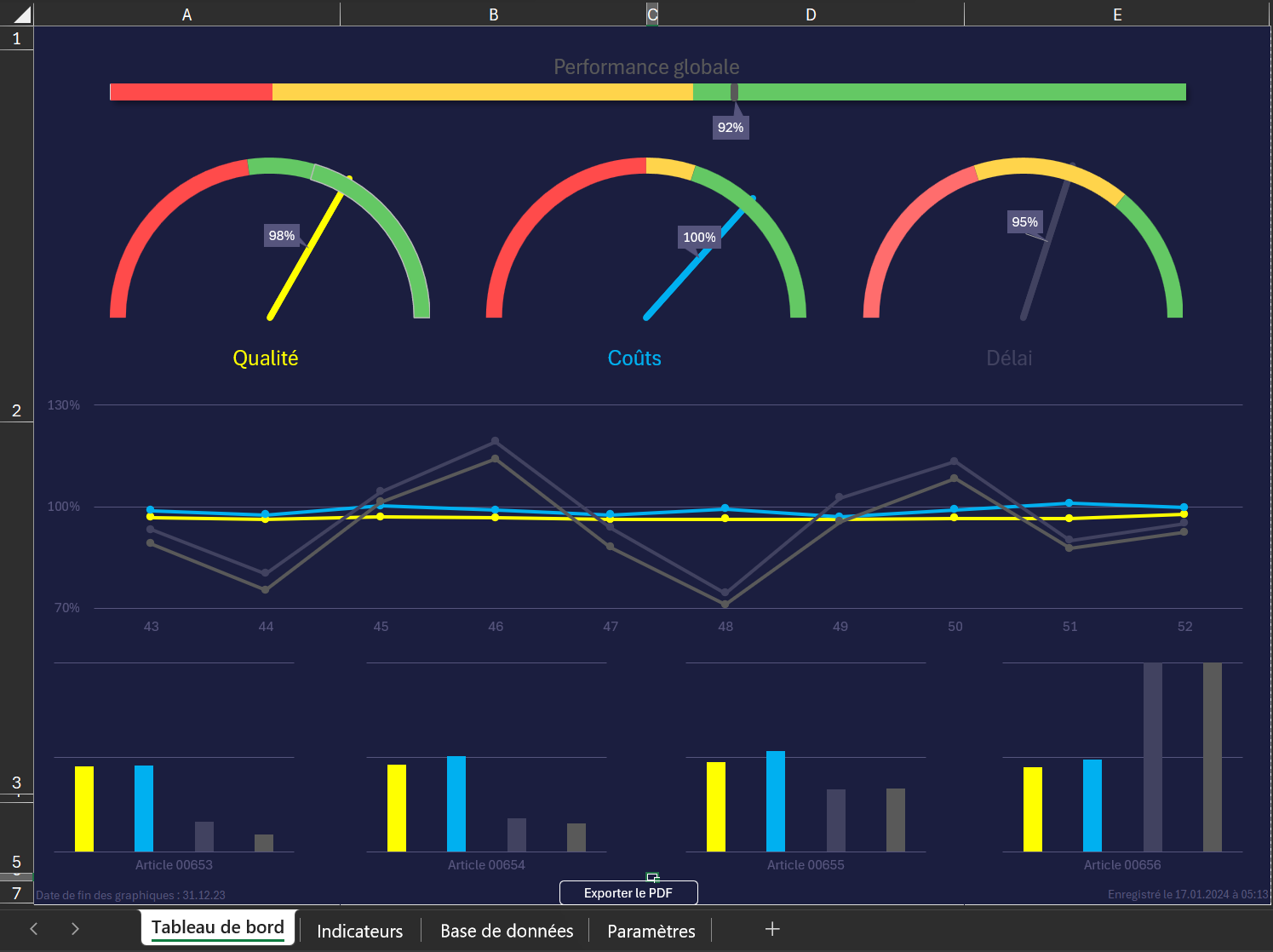Select the Délai gauge label
The height and width of the screenshot is (952, 1273).
point(1009,358)
